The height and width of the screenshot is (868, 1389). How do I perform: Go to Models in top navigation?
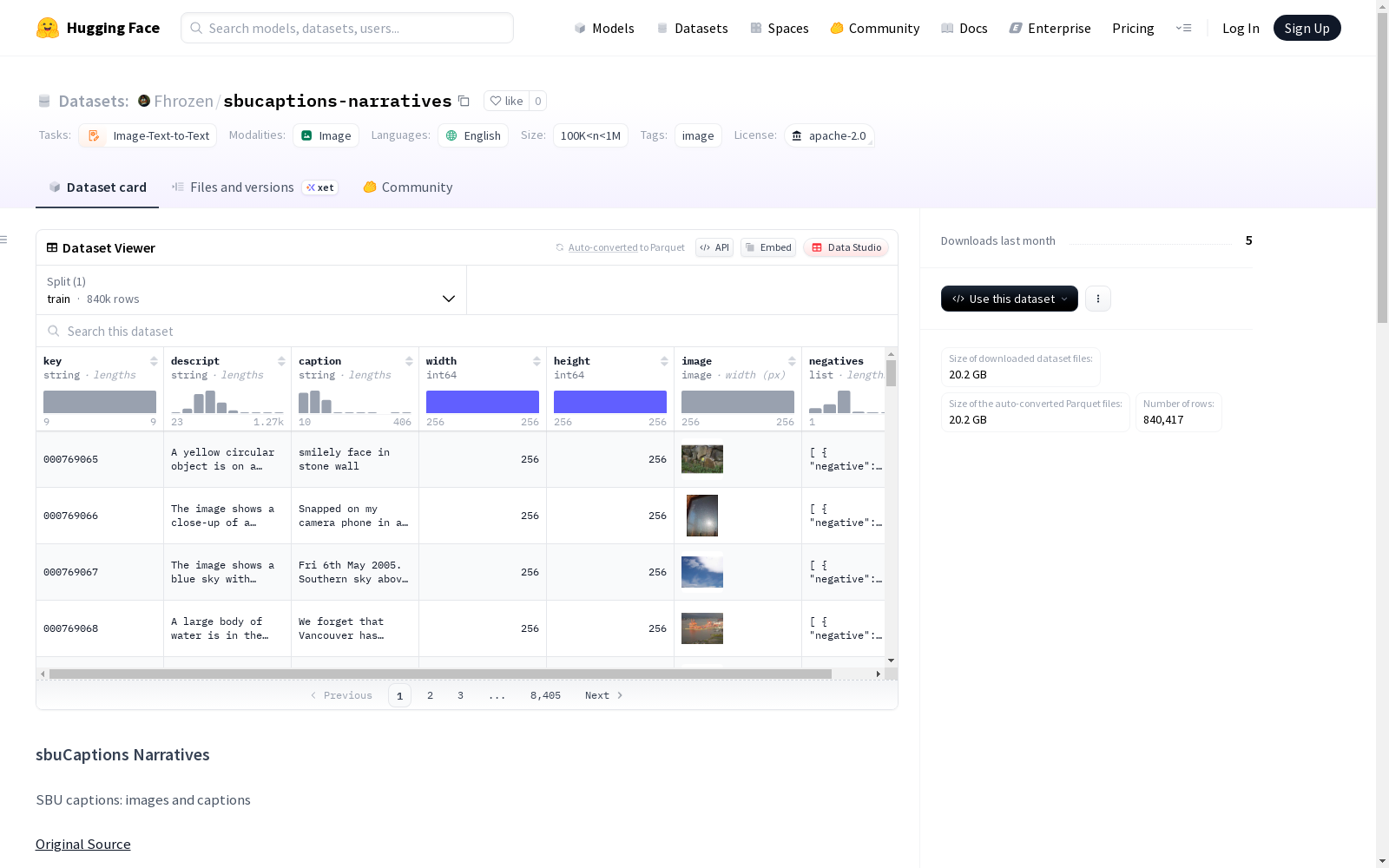(x=604, y=28)
